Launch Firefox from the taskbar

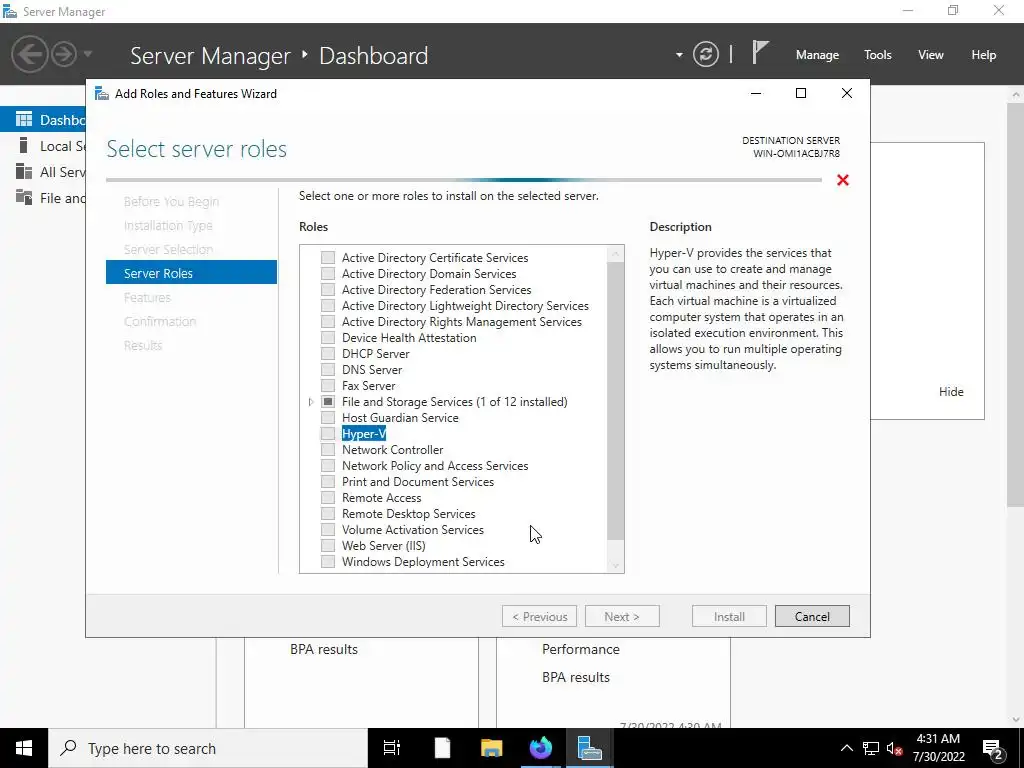tap(541, 748)
